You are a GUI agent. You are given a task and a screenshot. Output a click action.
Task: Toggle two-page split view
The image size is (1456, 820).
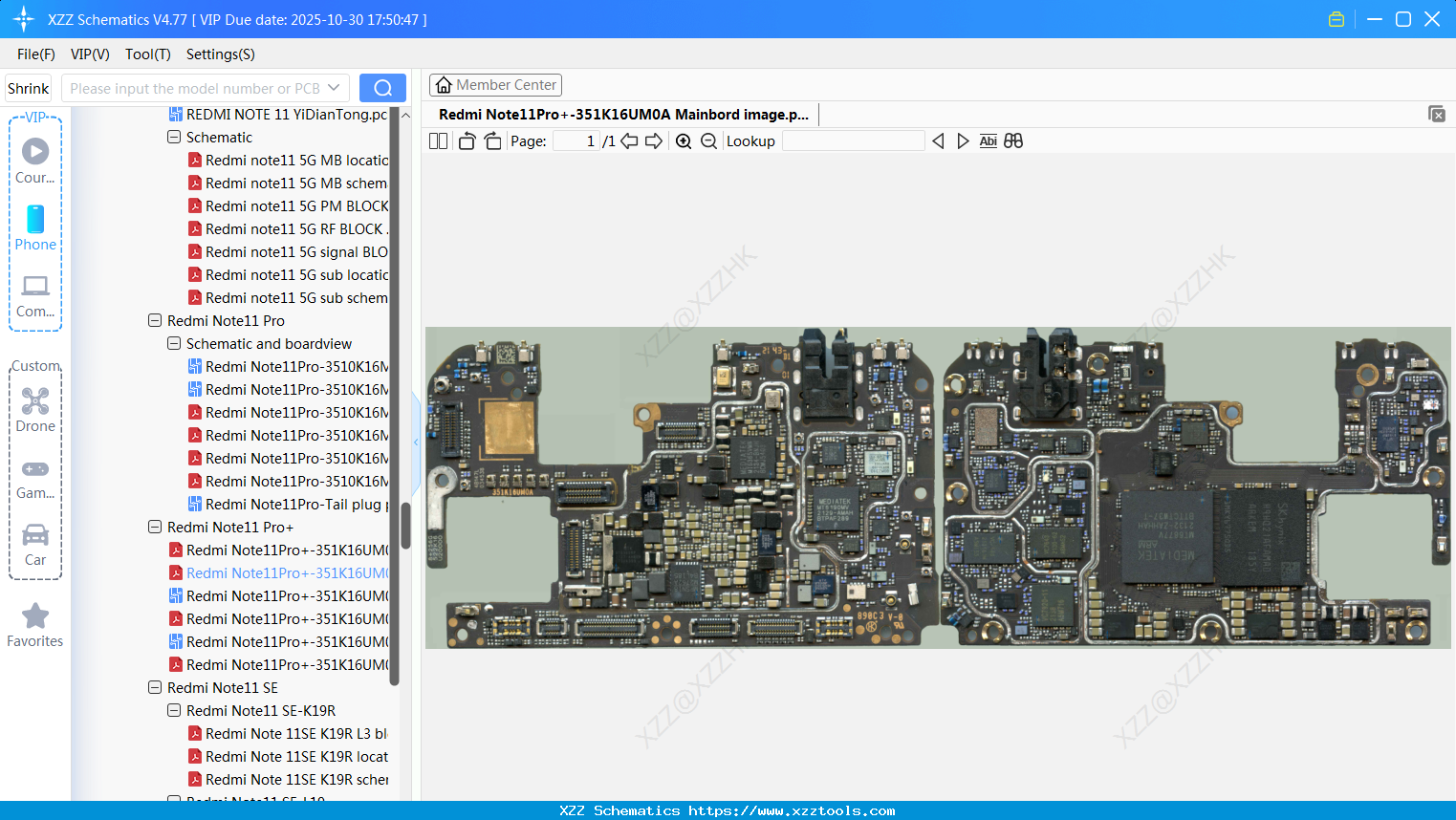(x=437, y=140)
